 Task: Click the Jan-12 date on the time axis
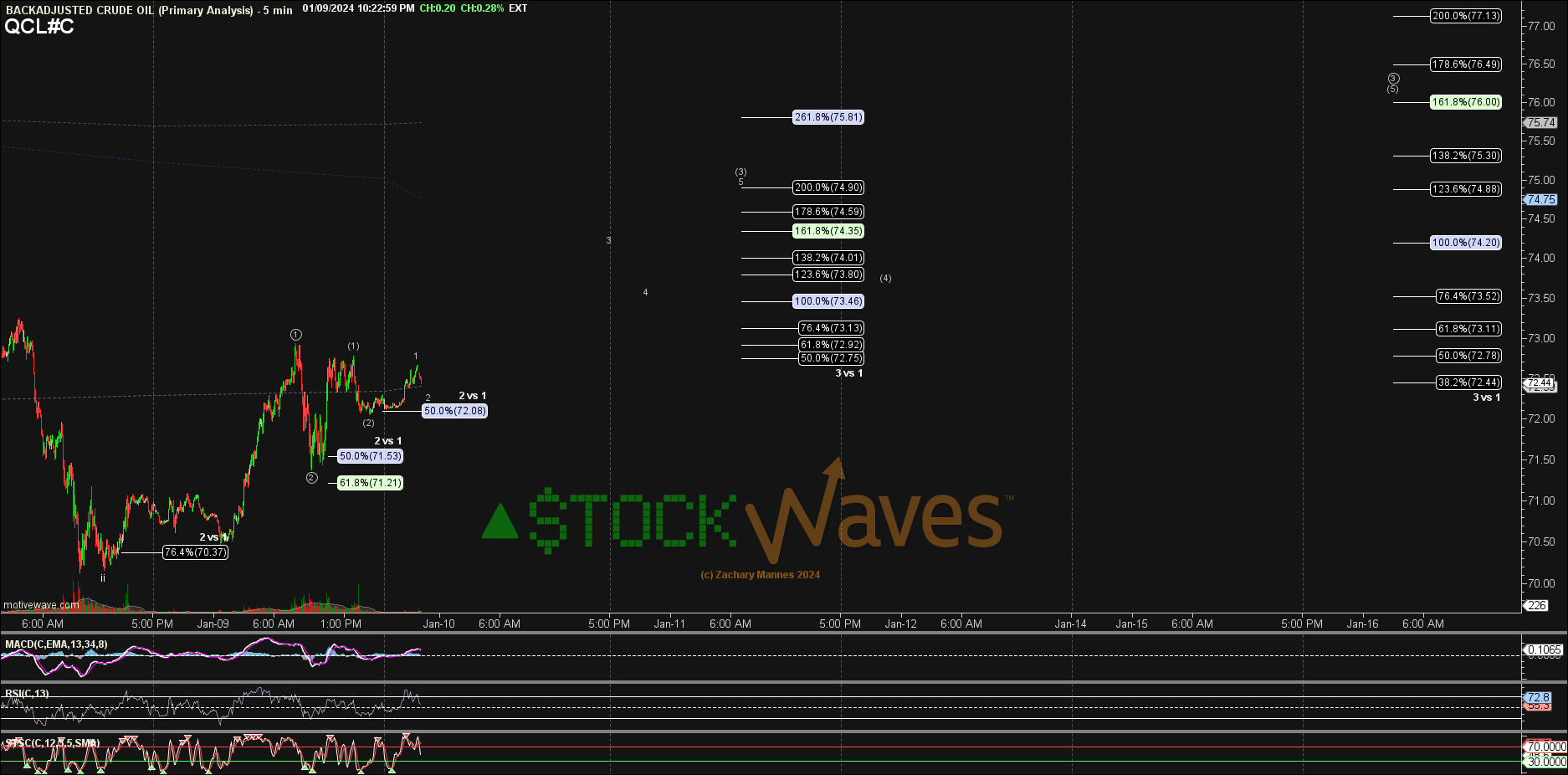[x=901, y=624]
